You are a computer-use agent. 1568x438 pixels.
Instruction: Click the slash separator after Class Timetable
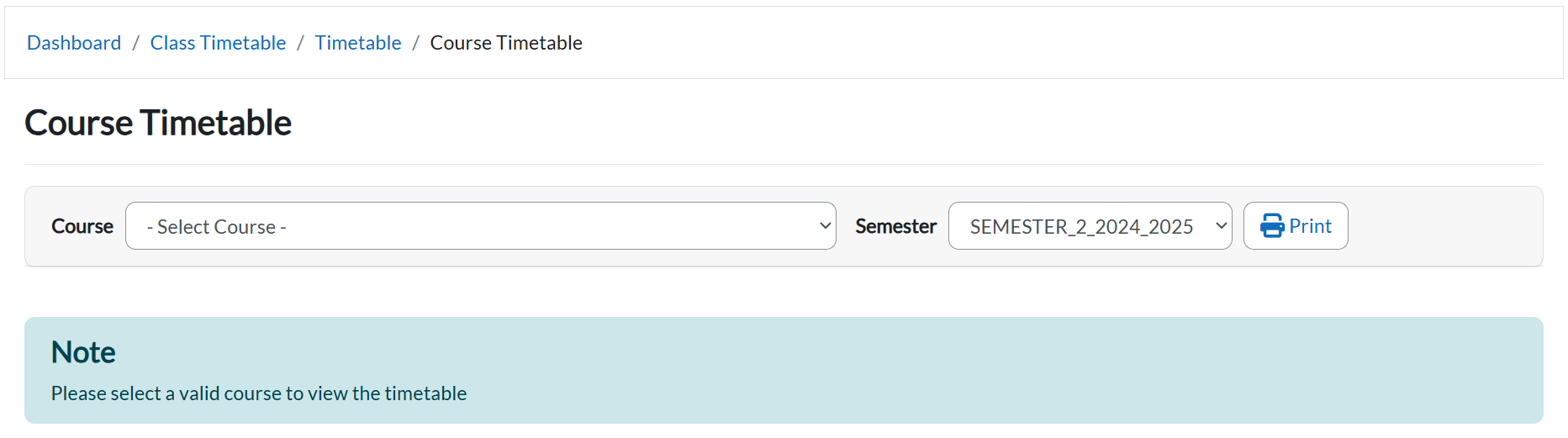coord(300,43)
